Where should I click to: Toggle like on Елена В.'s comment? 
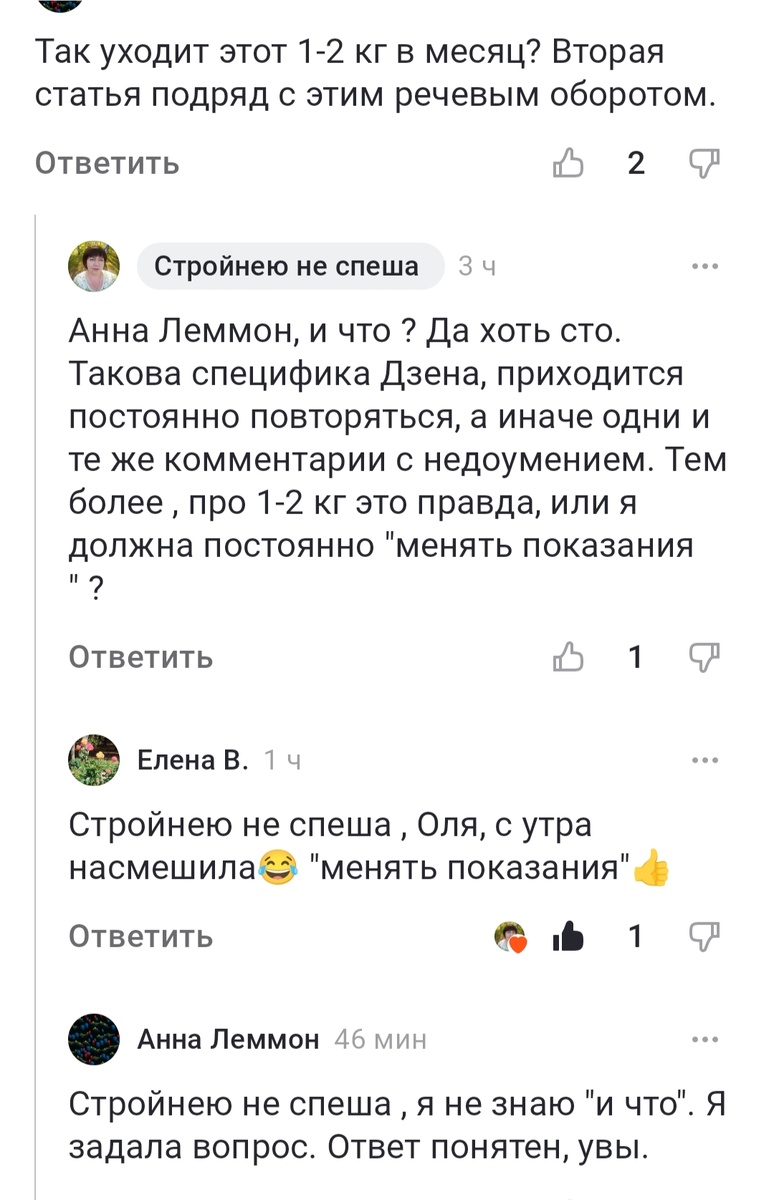coord(566,937)
